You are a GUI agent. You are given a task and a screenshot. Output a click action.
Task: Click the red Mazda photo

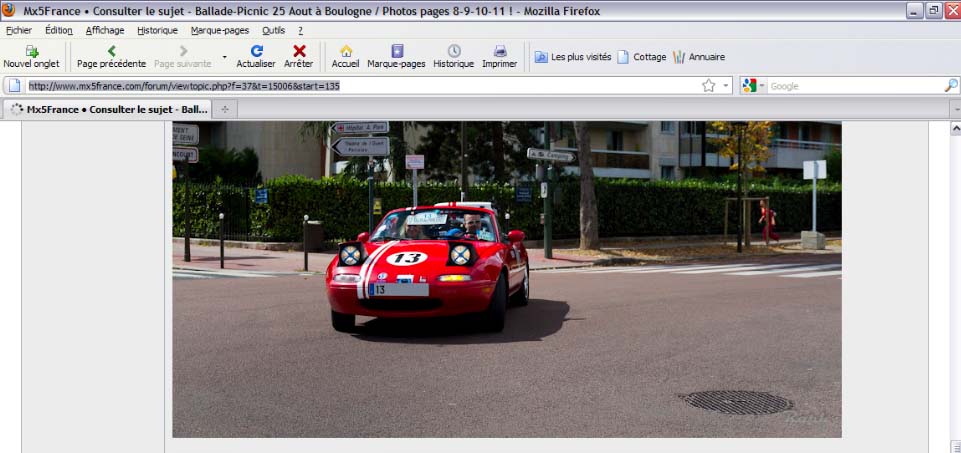(507, 279)
